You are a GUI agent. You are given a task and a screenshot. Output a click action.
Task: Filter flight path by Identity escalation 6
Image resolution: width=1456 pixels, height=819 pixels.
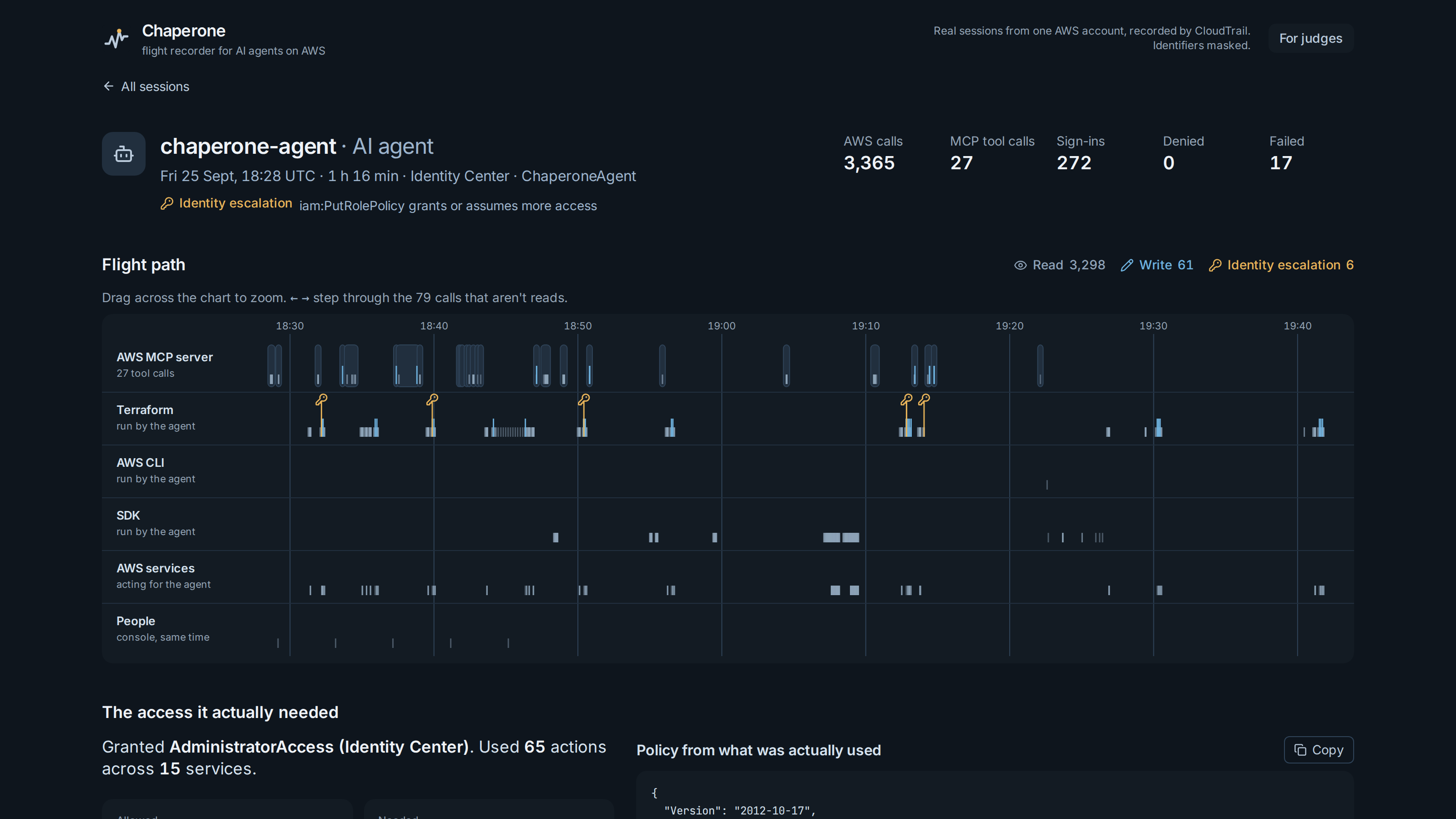[1281, 265]
